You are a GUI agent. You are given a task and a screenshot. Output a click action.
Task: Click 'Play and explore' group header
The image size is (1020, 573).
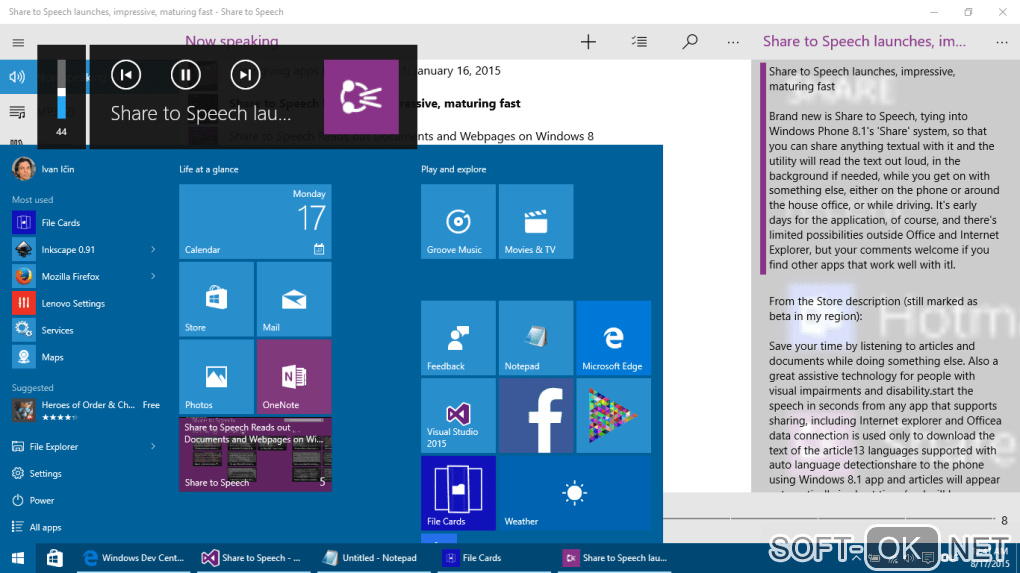coord(453,169)
